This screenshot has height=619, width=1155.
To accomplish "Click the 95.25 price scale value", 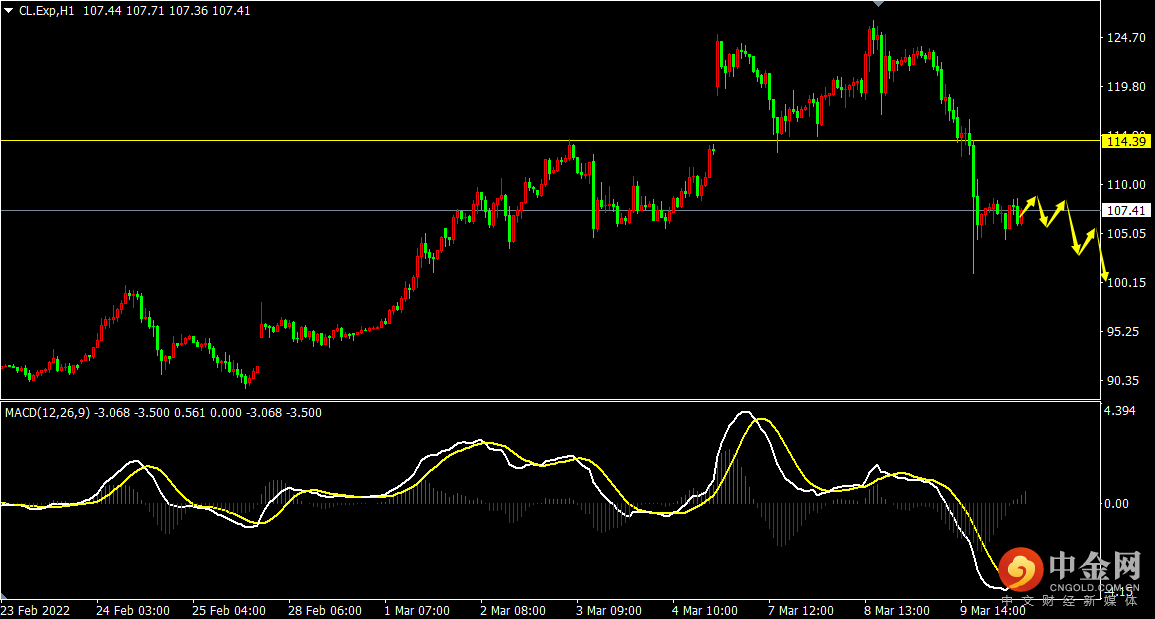I will click(1125, 332).
